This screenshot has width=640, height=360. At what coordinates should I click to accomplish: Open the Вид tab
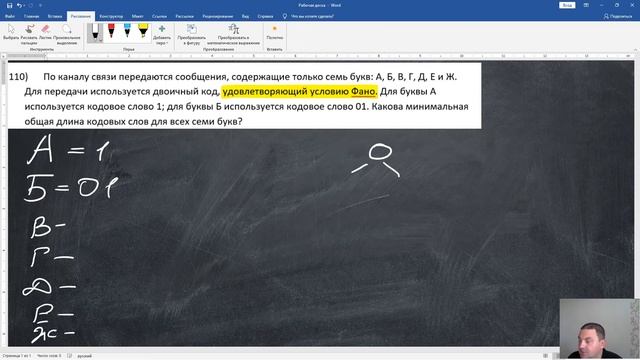(245, 16)
